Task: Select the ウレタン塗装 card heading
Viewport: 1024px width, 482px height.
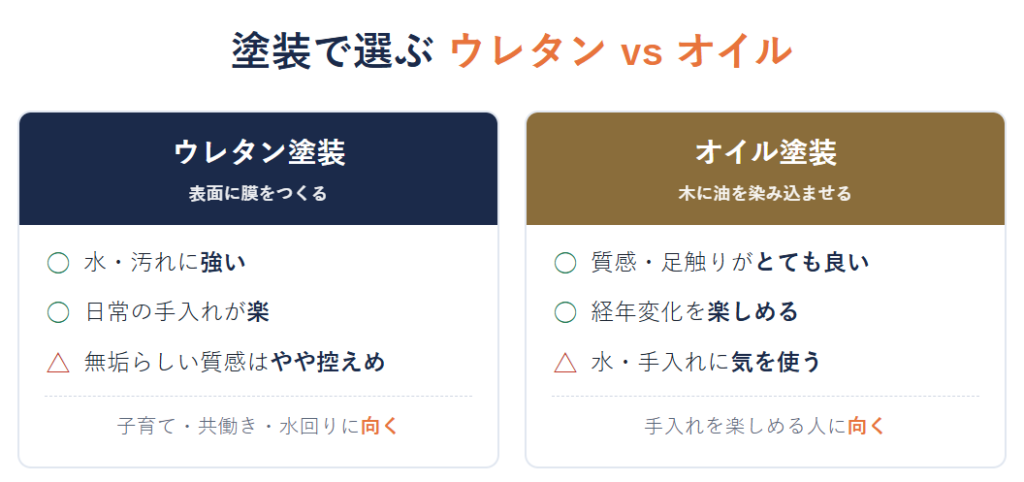Action: tap(259, 153)
